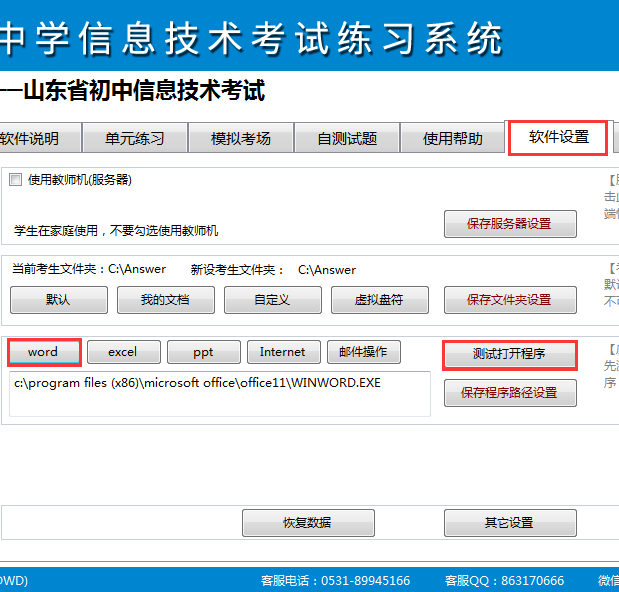Choose 我的文档 as answer folder
The image size is (619, 592).
point(164,300)
